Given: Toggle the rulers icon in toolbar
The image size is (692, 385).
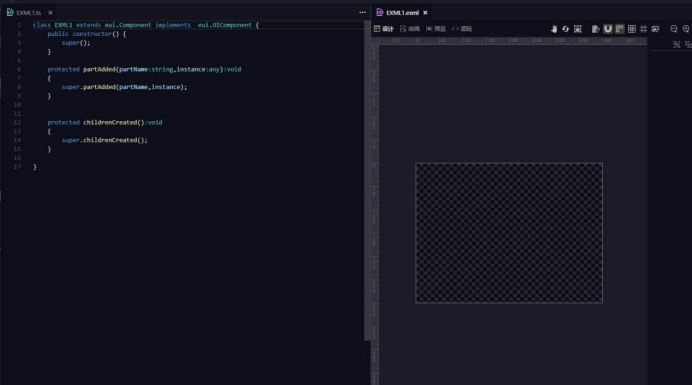Looking at the screenshot, I should [620, 29].
